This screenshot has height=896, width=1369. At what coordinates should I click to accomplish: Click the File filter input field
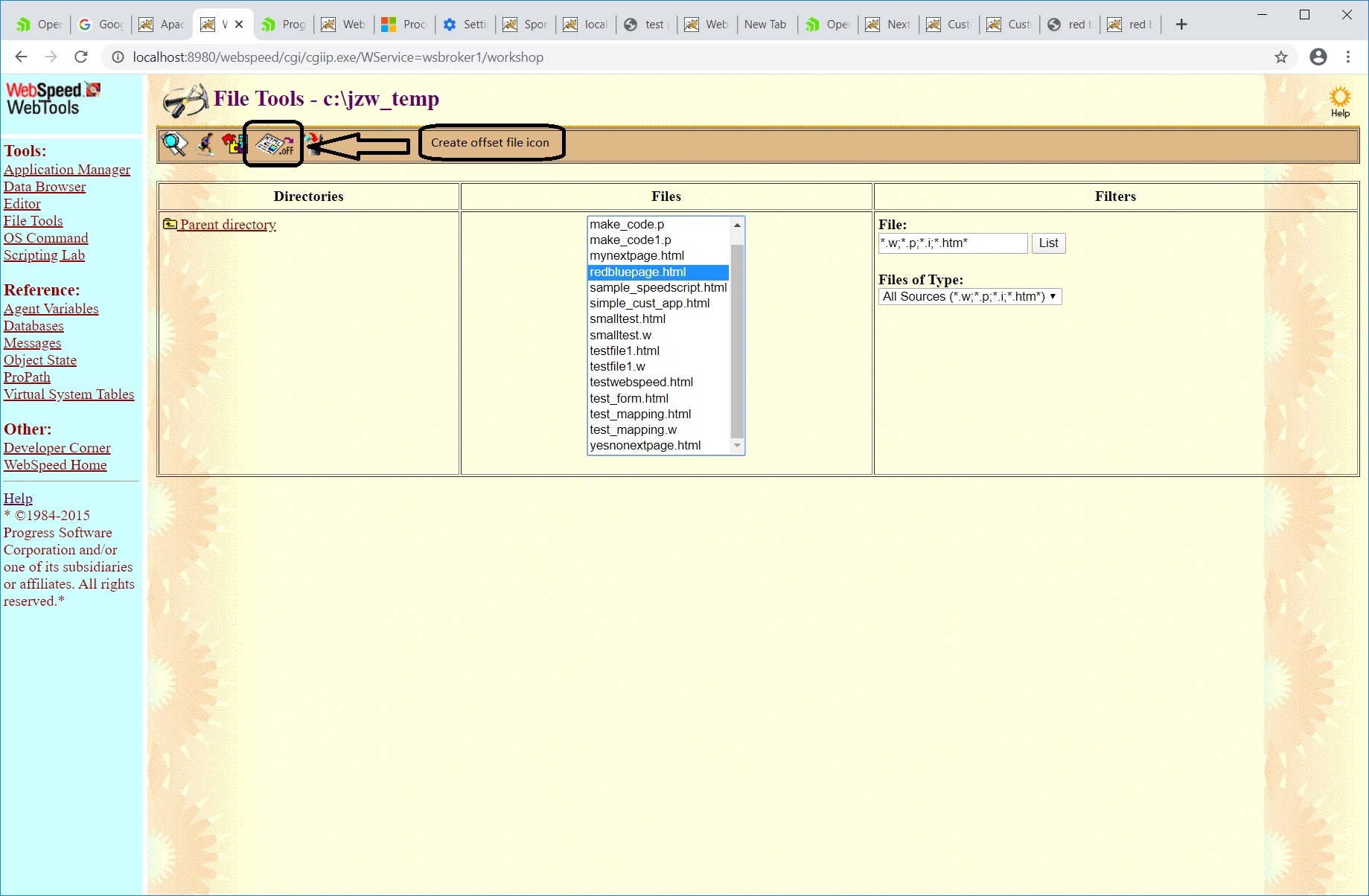point(953,243)
